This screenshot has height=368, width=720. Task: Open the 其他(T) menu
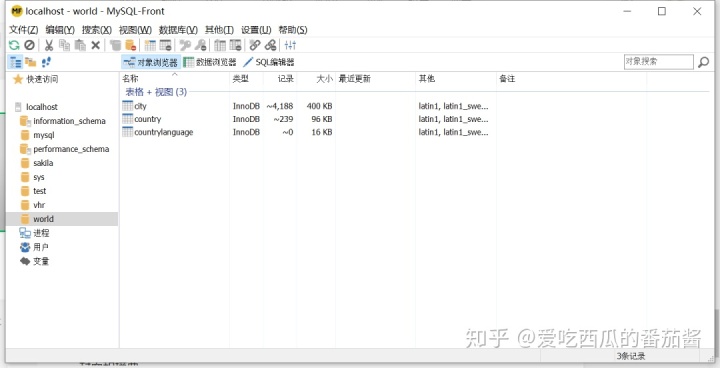[219, 30]
